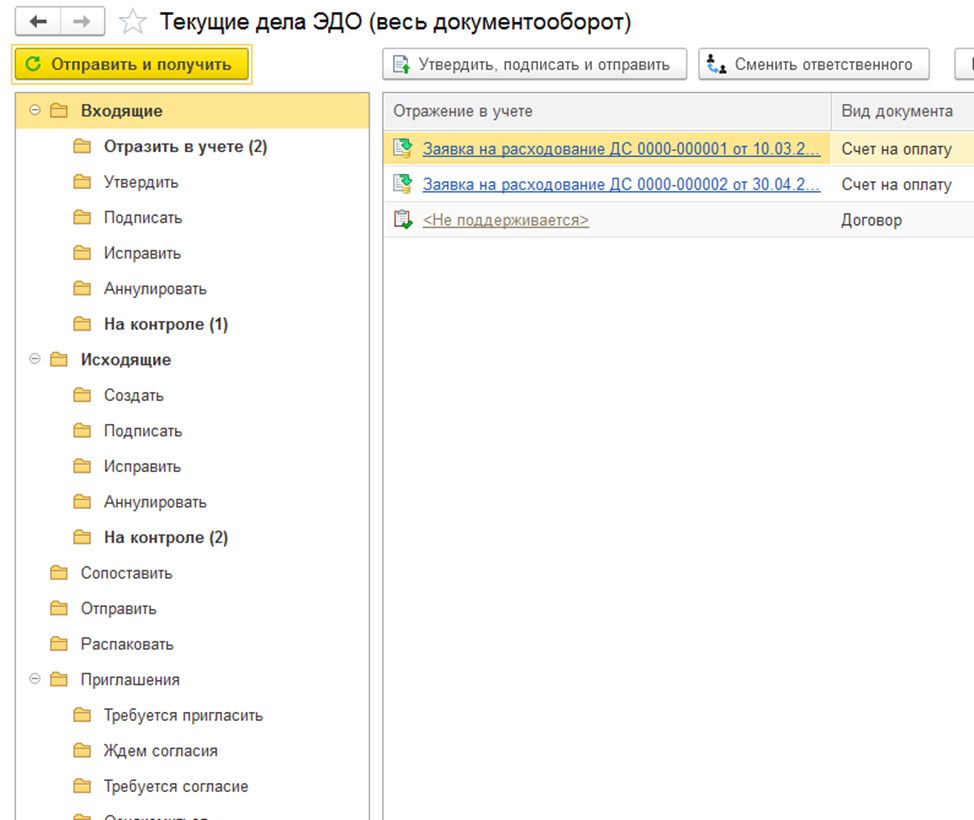974x820 pixels.
Task: Click folder icon next to Входящие
Action: (x=60, y=111)
